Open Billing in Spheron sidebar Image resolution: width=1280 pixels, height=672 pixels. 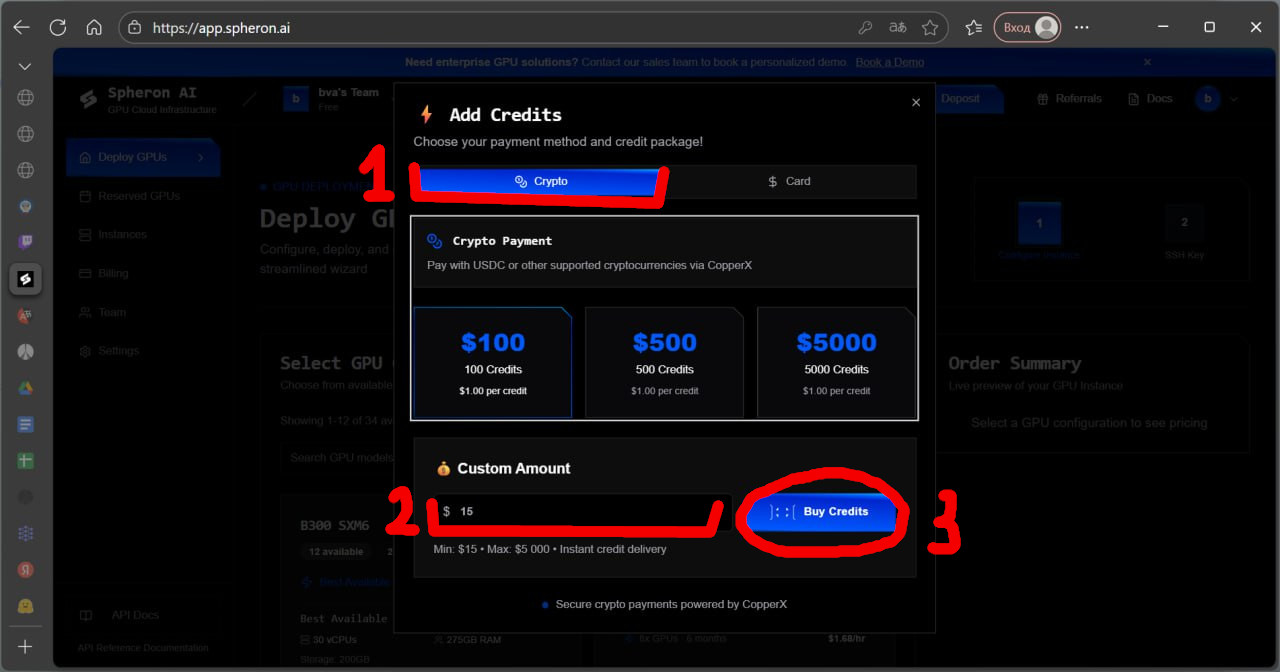[104, 273]
